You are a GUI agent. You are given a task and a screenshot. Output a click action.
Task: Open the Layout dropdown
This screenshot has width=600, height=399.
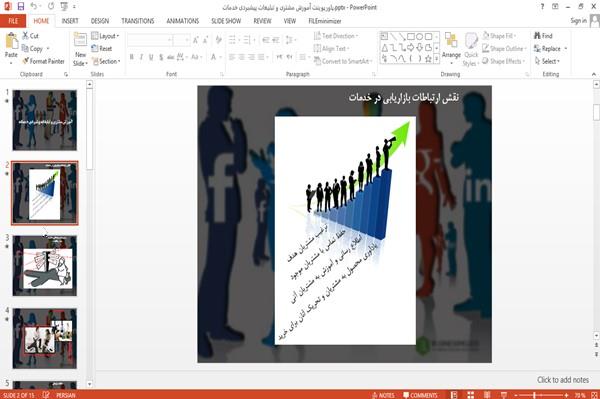[x=105, y=36]
